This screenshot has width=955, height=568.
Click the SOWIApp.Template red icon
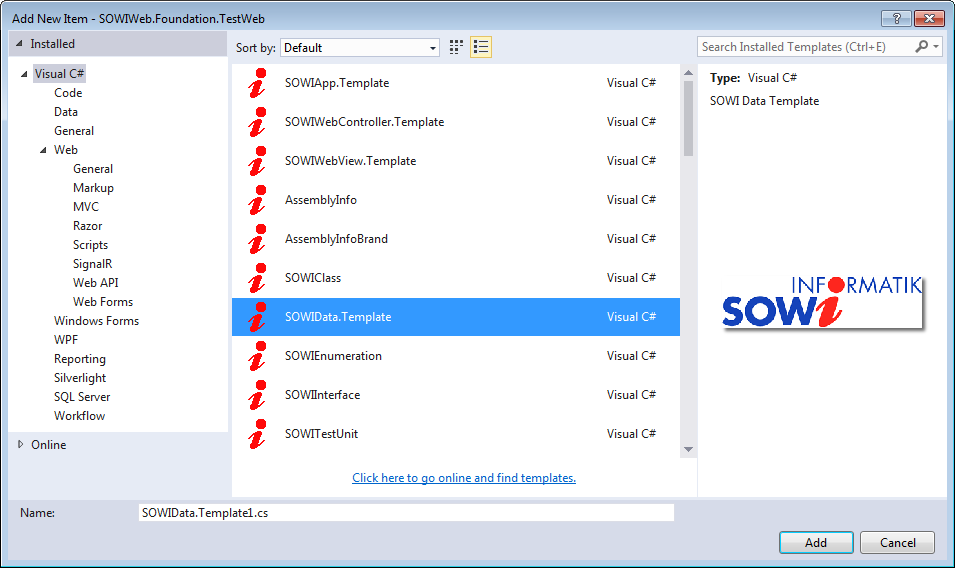pyautogui.click(x=258, y=83)
